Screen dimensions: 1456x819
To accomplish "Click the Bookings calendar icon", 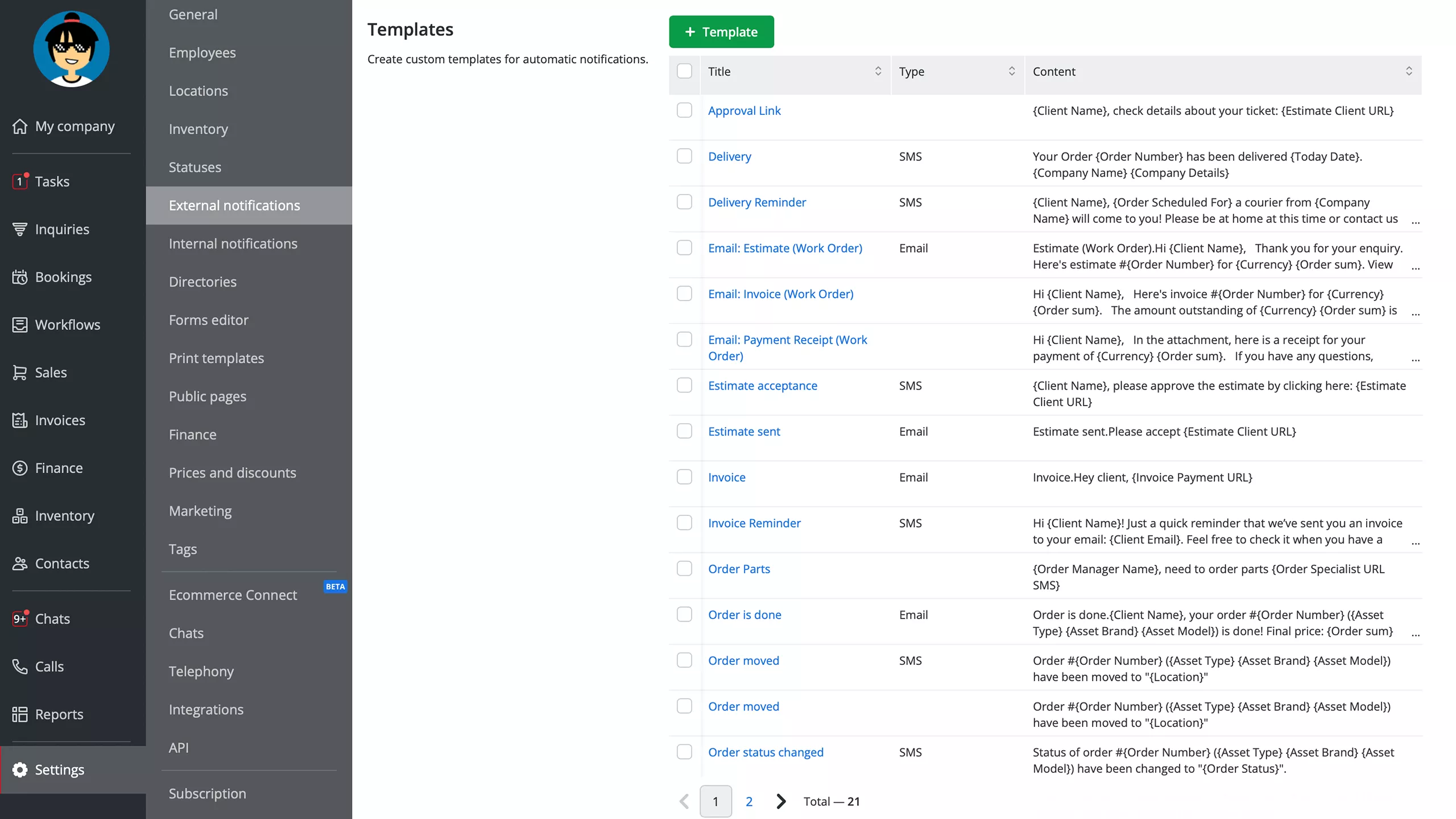I will tap(20, 277).
